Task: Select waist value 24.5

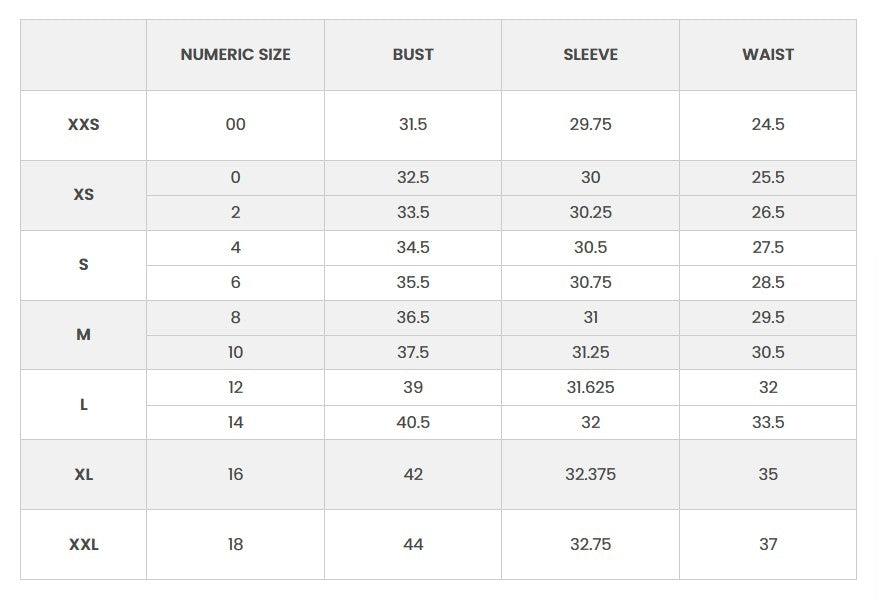Action: pos(768,124)
